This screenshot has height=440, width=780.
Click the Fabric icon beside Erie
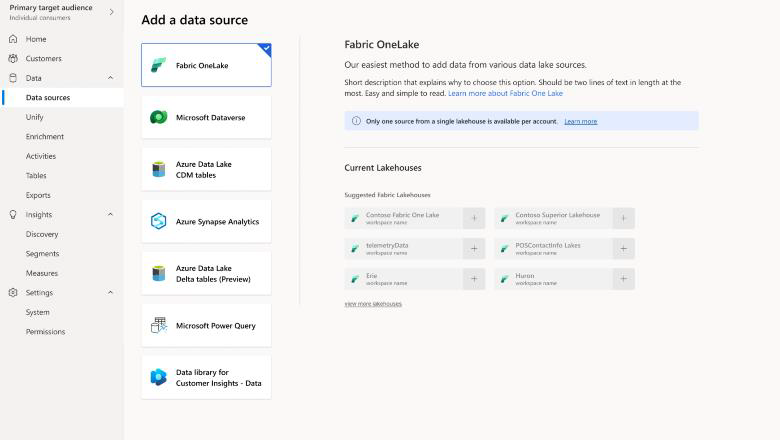click(x=355, y=279)
